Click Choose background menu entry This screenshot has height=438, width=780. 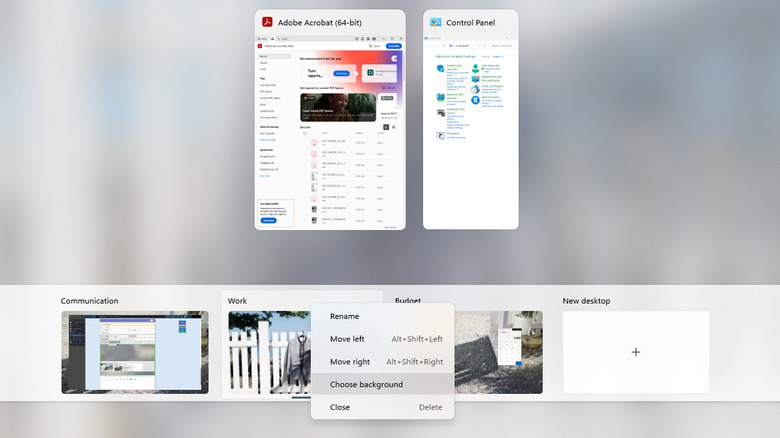(382, 384)
